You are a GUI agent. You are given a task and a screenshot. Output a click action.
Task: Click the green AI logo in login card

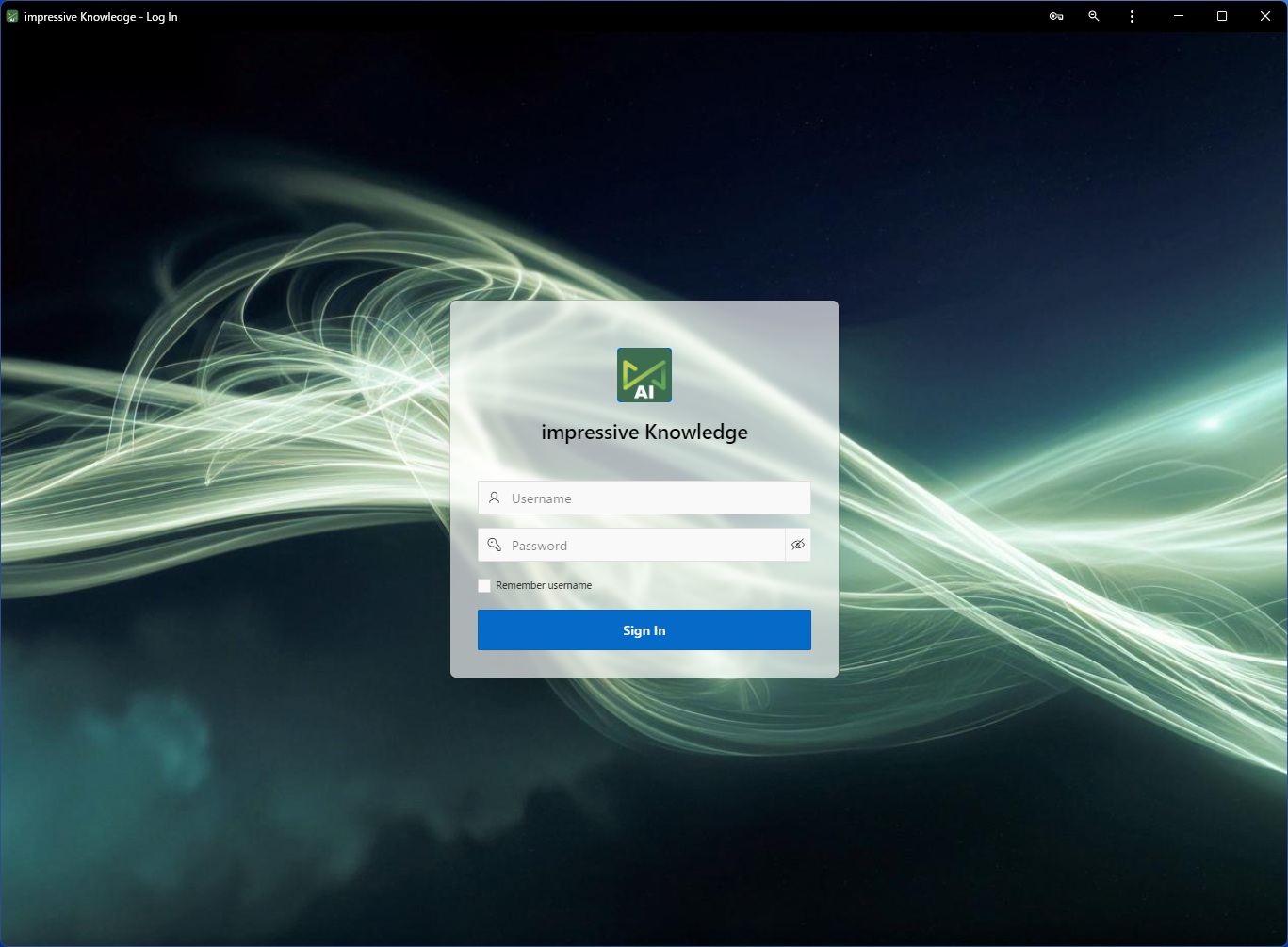click(644, 375)
